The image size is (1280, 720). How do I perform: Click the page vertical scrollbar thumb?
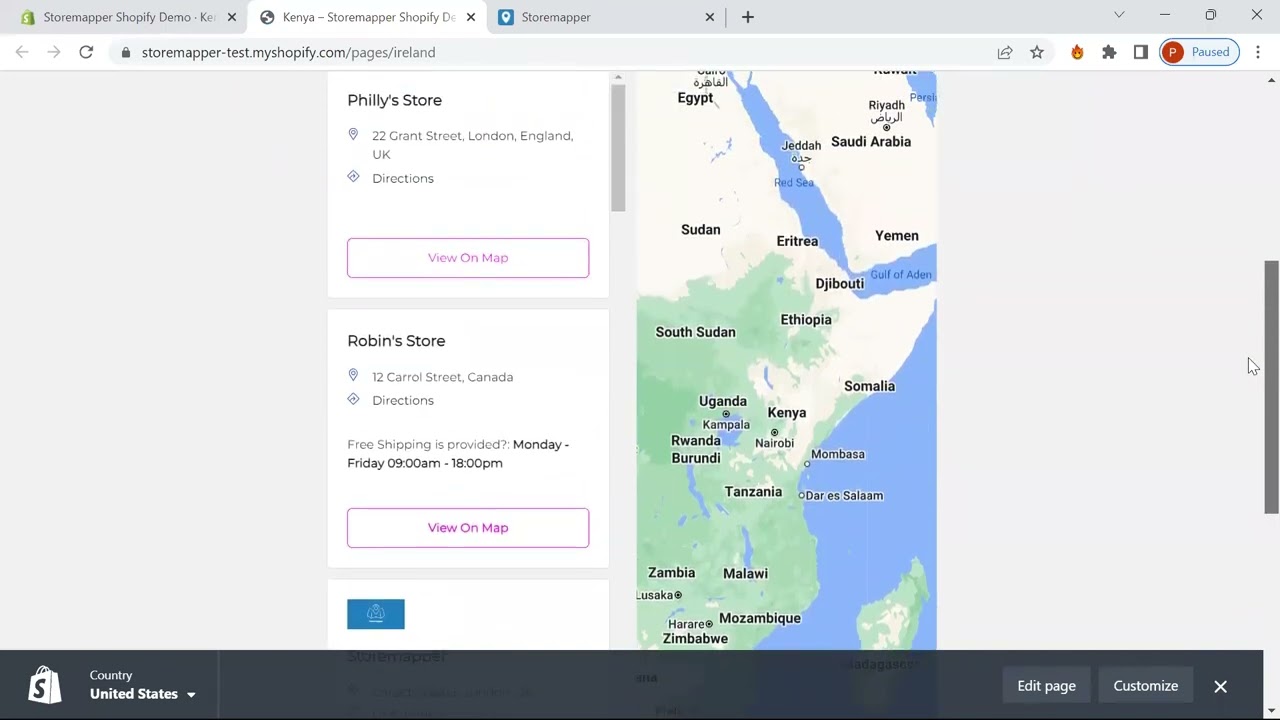point(1272,387)
